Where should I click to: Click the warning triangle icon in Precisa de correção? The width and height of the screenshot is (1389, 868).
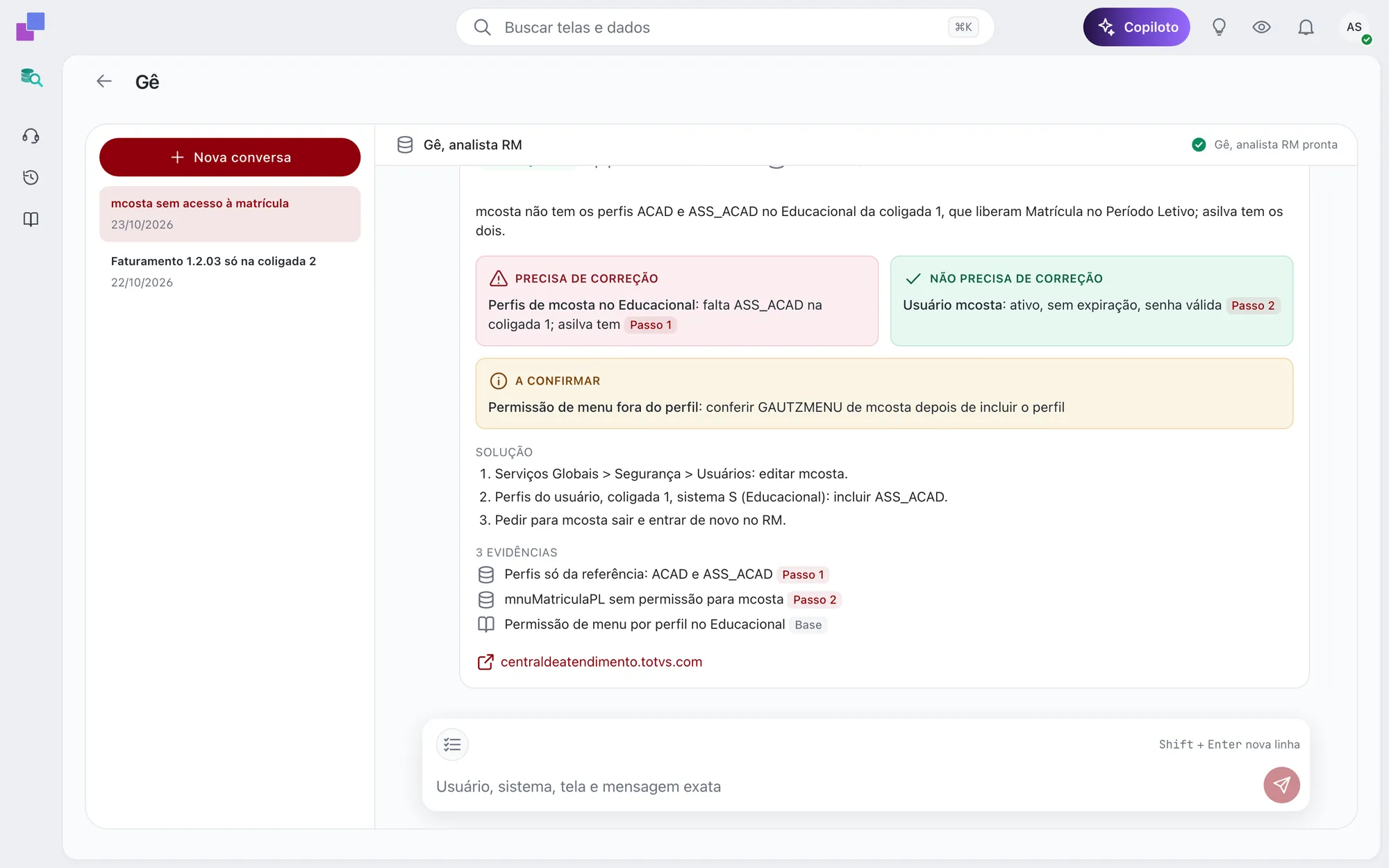click(x=499, y=278)
